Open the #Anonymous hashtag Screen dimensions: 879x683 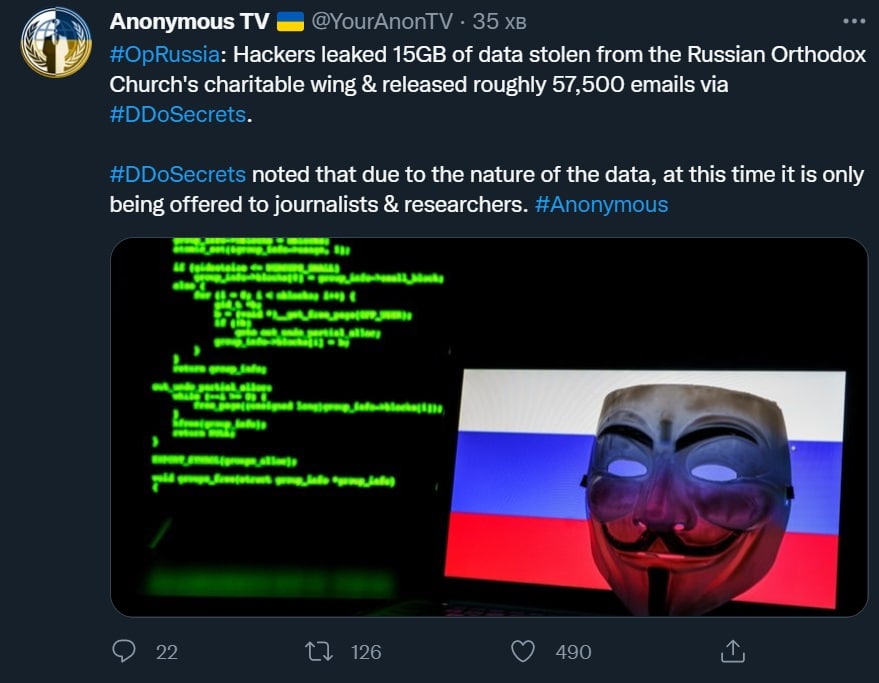coord(601,204)
